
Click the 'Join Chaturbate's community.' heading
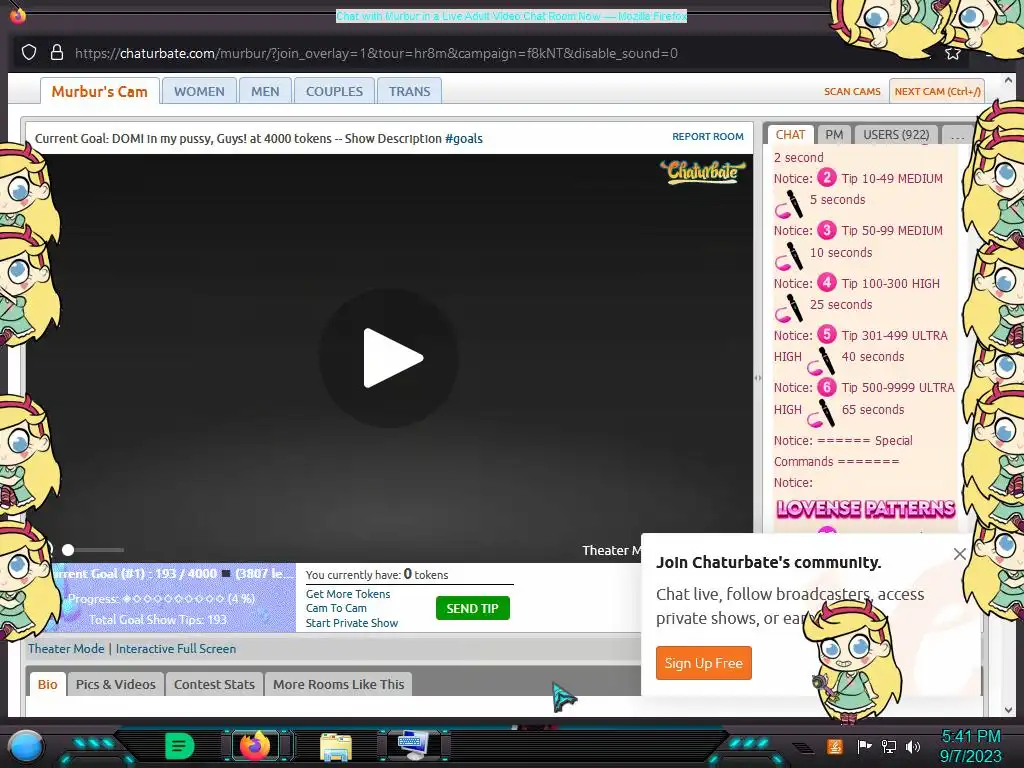[x=769, y=562]
